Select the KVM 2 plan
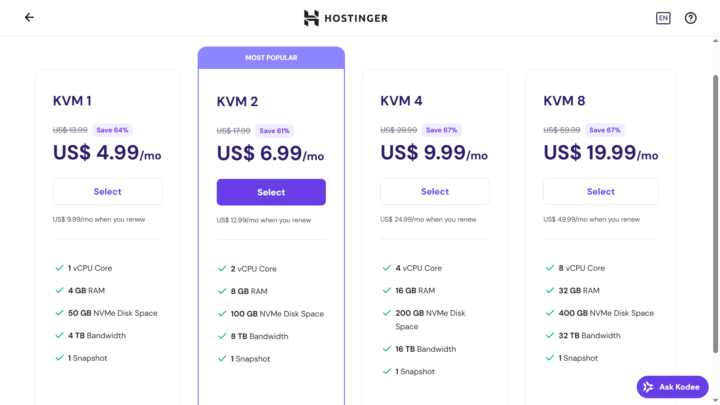Viewport: 720px width, 405px height. click(271, 192)
